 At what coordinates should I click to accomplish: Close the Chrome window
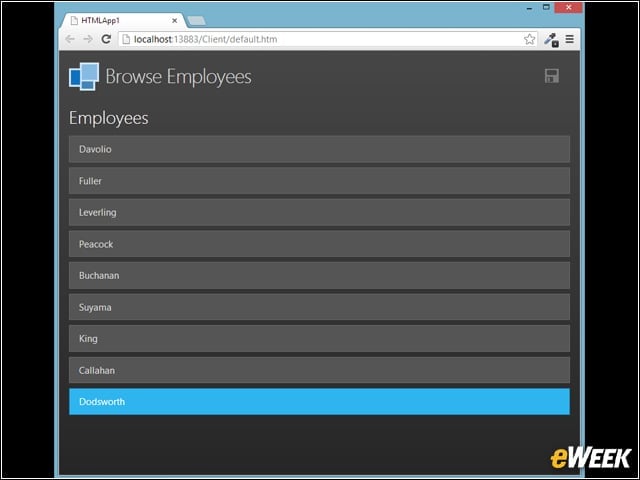pos(569,7)
